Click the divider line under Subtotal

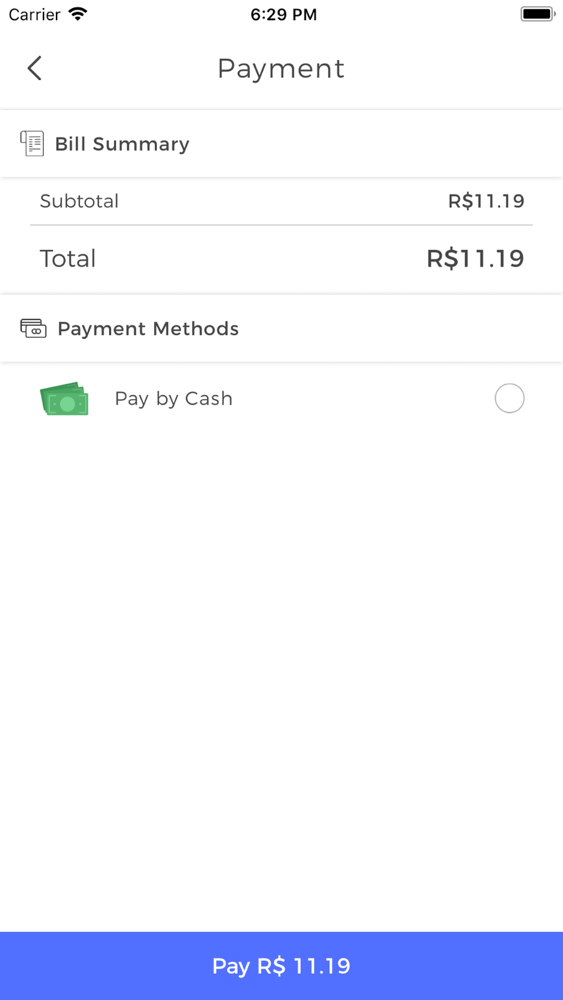pyautogui.click(x=281, y=225)
